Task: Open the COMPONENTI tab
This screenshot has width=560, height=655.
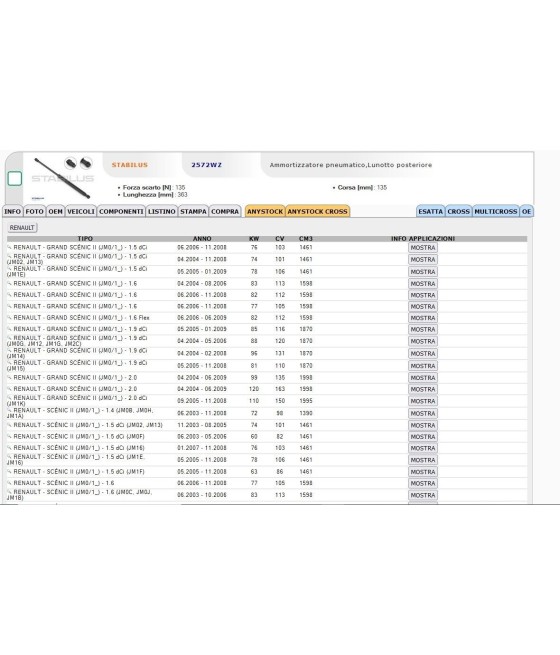Action: pos(121,211)
